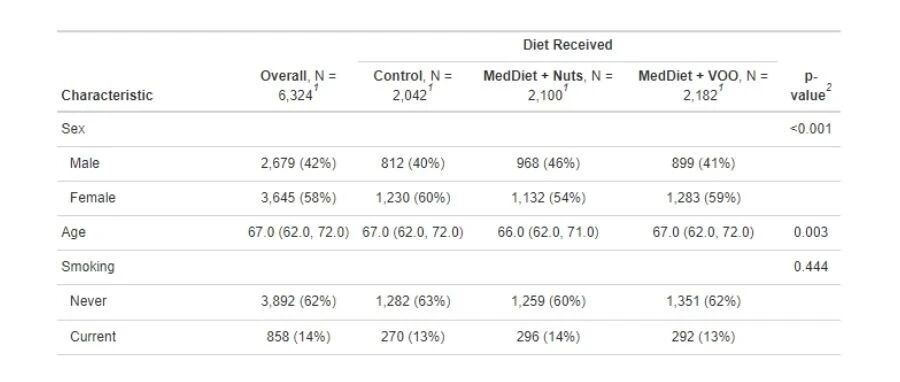Select the Current smoking row label
The height and width of the screenshot is (382, 900).
(x=92, y=337)
